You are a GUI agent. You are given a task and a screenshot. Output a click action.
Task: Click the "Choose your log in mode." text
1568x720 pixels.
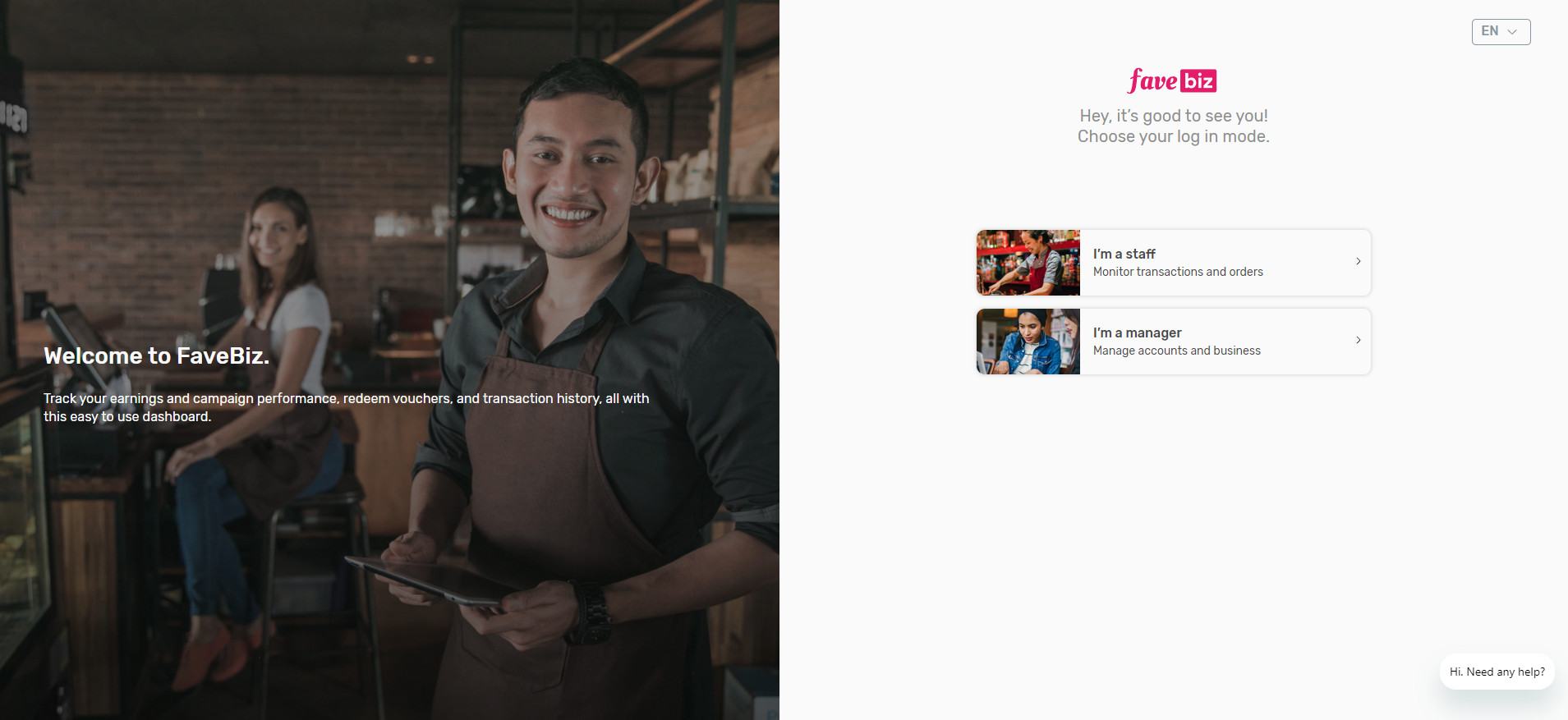pos(1174,136)
